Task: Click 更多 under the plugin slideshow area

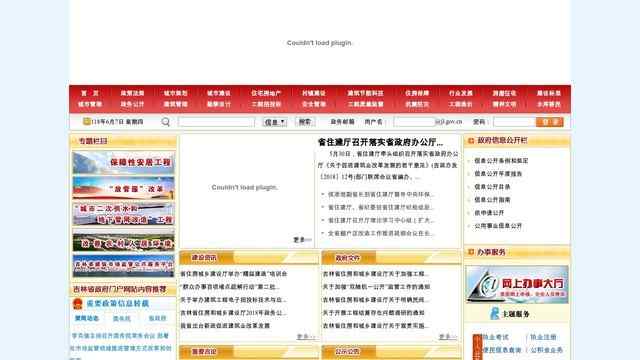Action: coord(302,240)
